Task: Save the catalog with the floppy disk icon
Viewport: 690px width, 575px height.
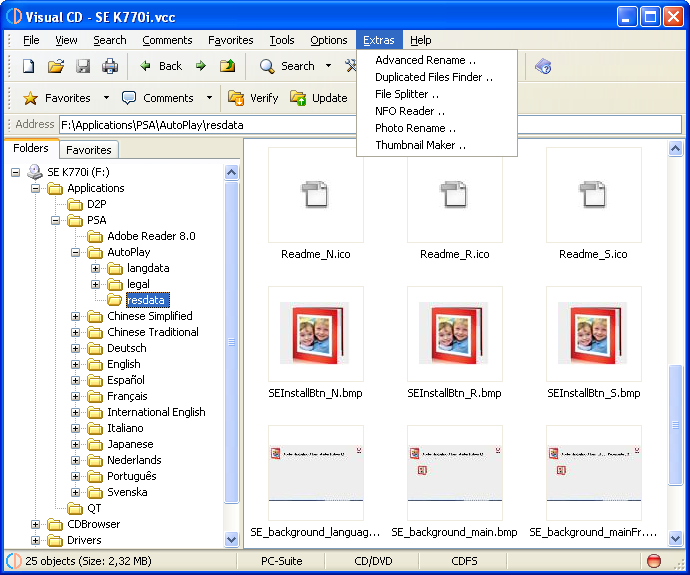Action: coord(83,66)
